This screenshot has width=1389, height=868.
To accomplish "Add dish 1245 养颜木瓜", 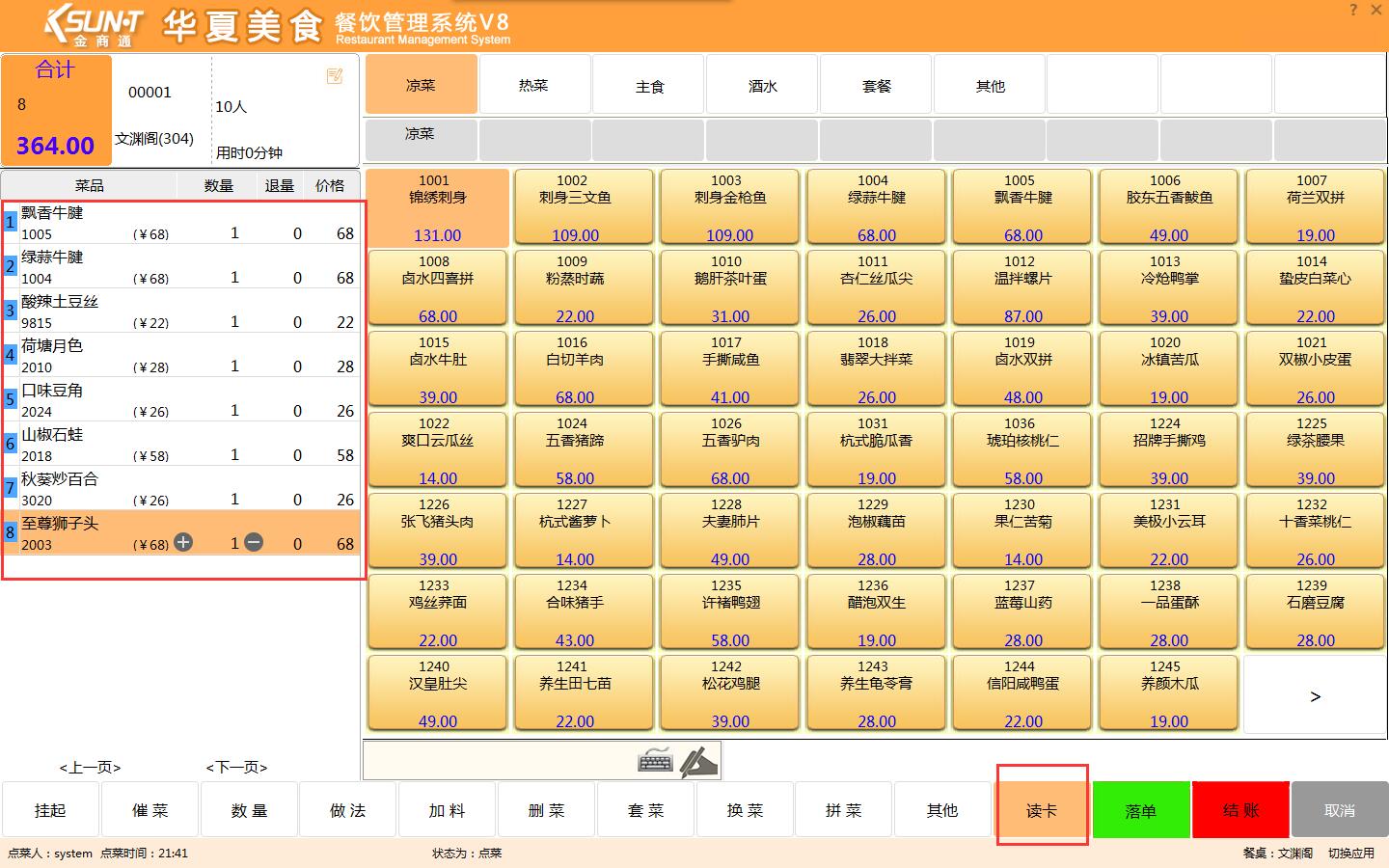I will [1168, 693].
